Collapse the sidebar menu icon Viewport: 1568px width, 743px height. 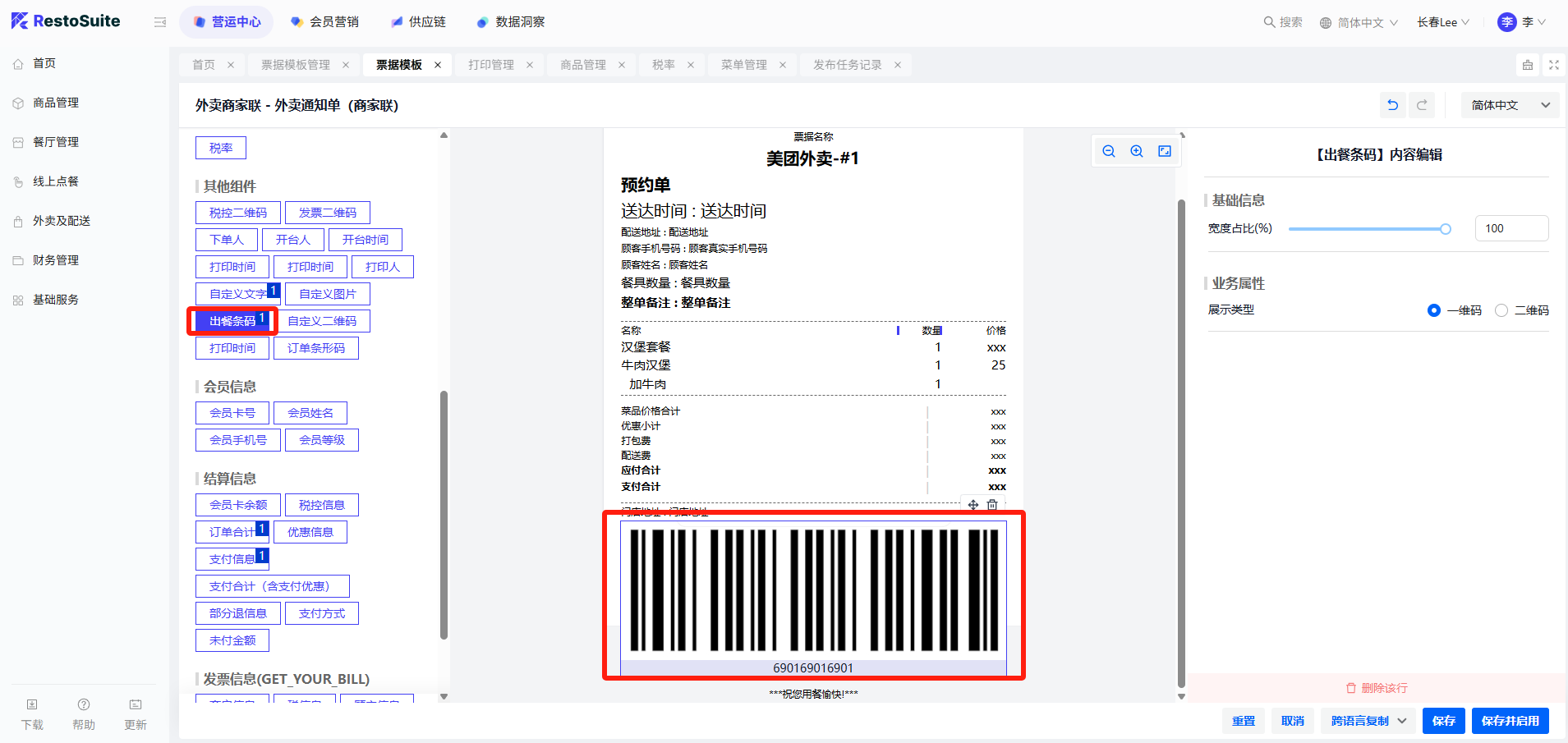pos(160,22)
